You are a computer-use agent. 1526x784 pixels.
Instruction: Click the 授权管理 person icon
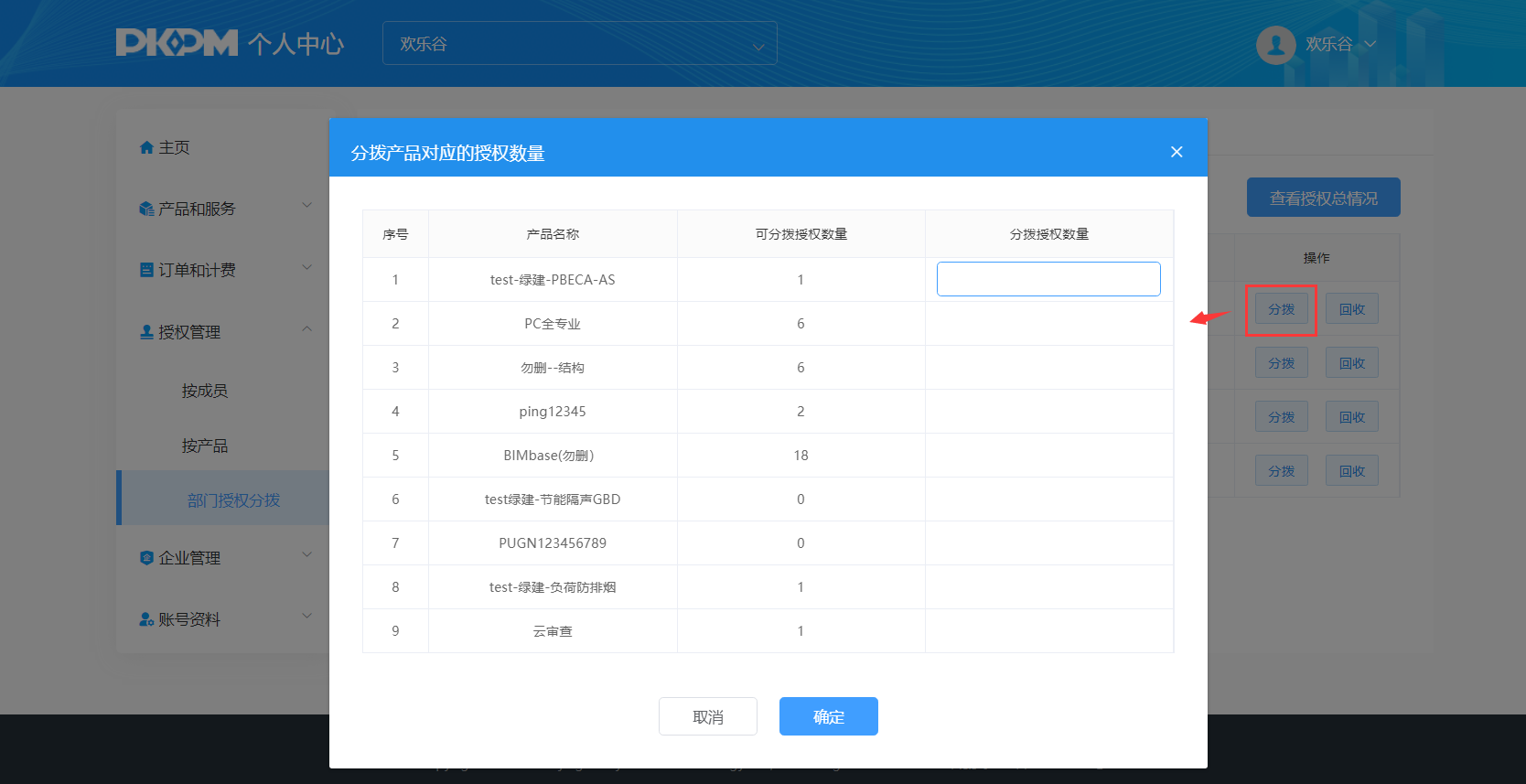146,332
